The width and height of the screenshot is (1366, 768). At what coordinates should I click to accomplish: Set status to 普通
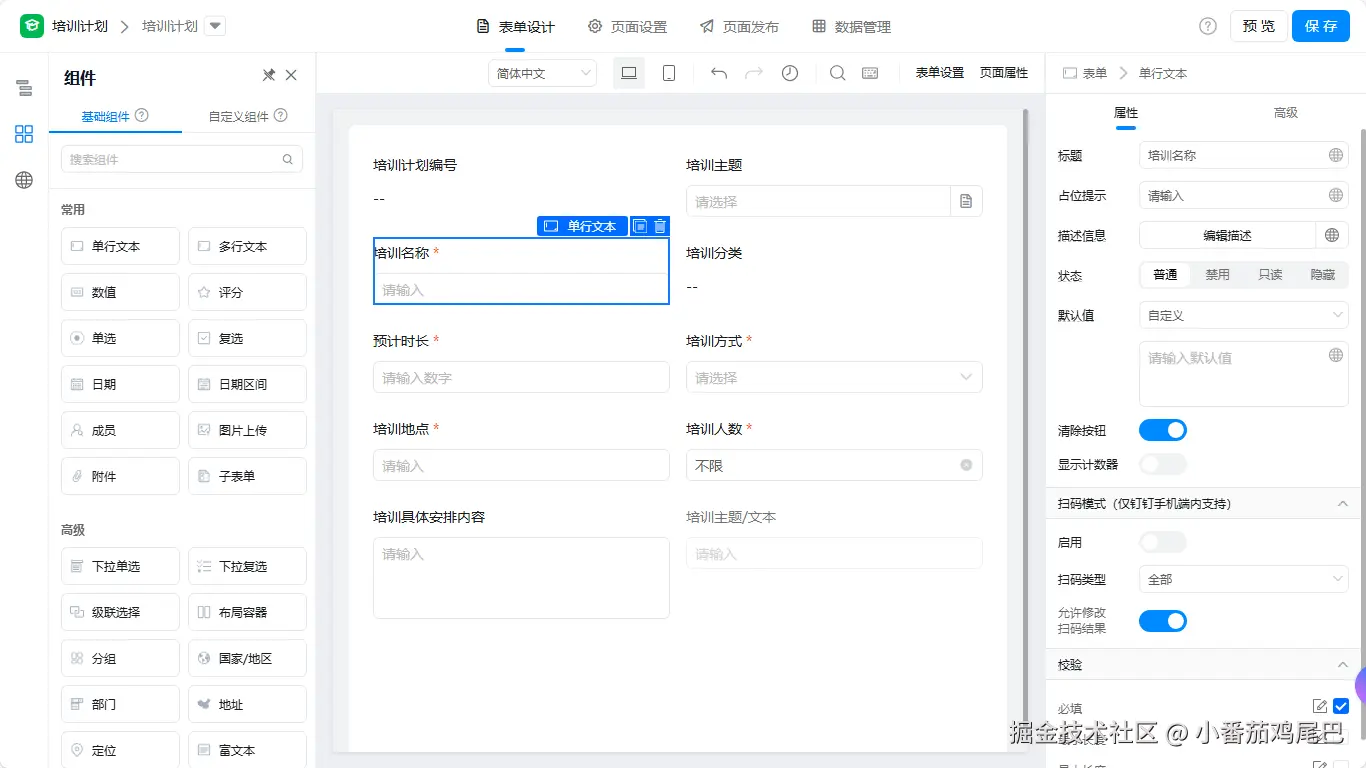coord(1165,274)
